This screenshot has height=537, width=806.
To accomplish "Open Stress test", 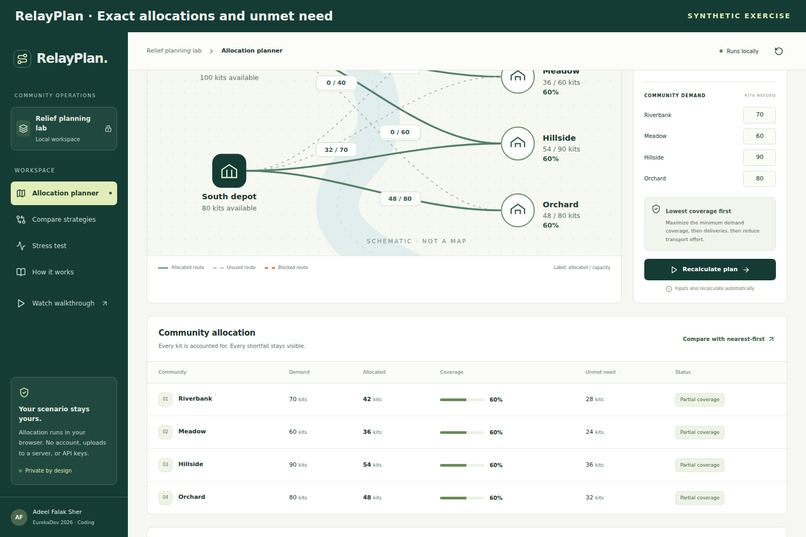I will coord(64,246).
